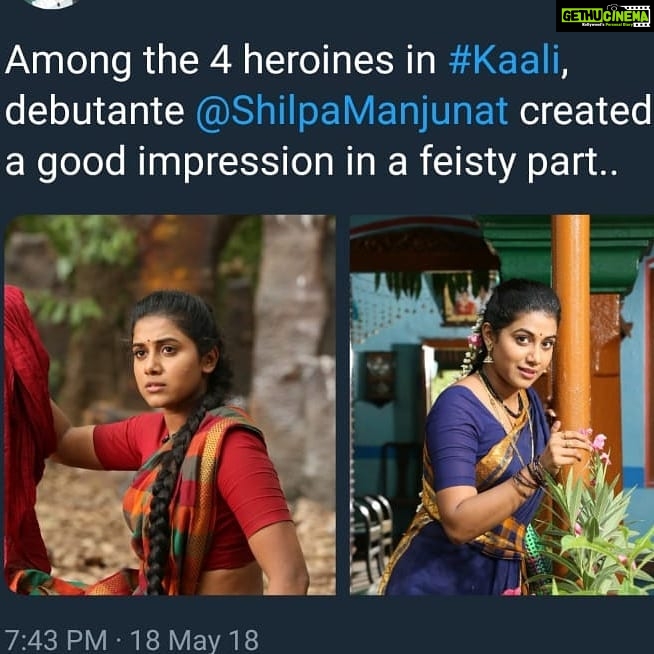Click the Kollywood's Personal Diary tagline
This screenshot has height=654, width=654.
[609, 25]
